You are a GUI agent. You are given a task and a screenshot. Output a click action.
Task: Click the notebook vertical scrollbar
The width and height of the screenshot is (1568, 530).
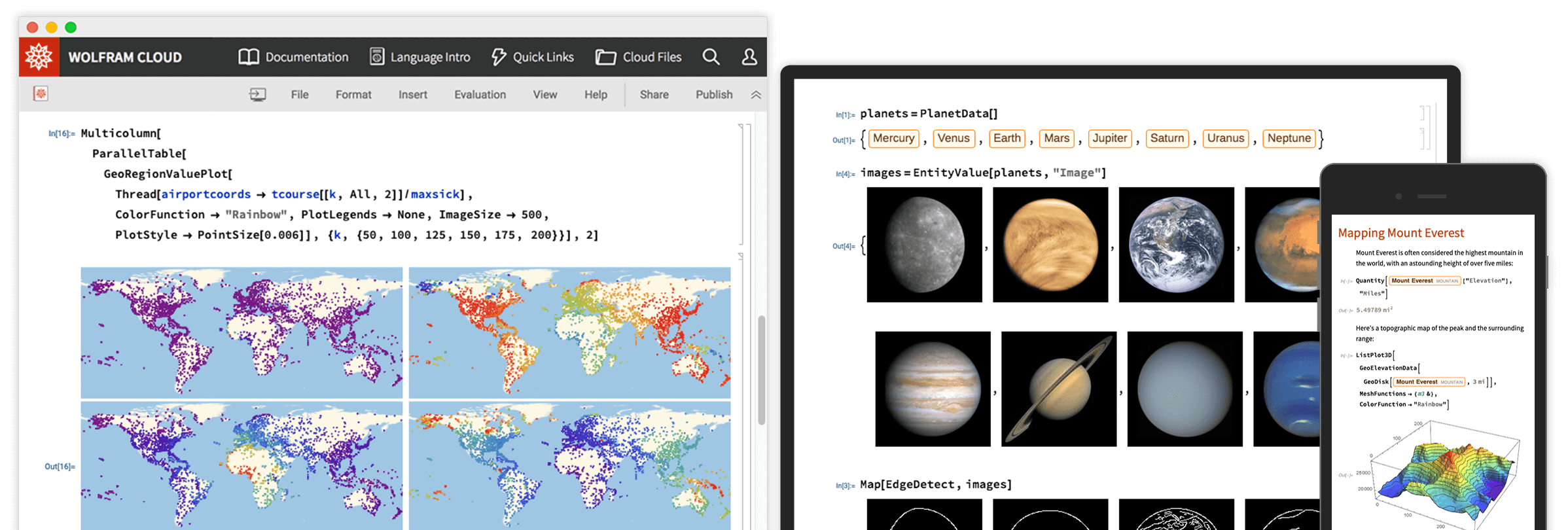tap(760, 370)
